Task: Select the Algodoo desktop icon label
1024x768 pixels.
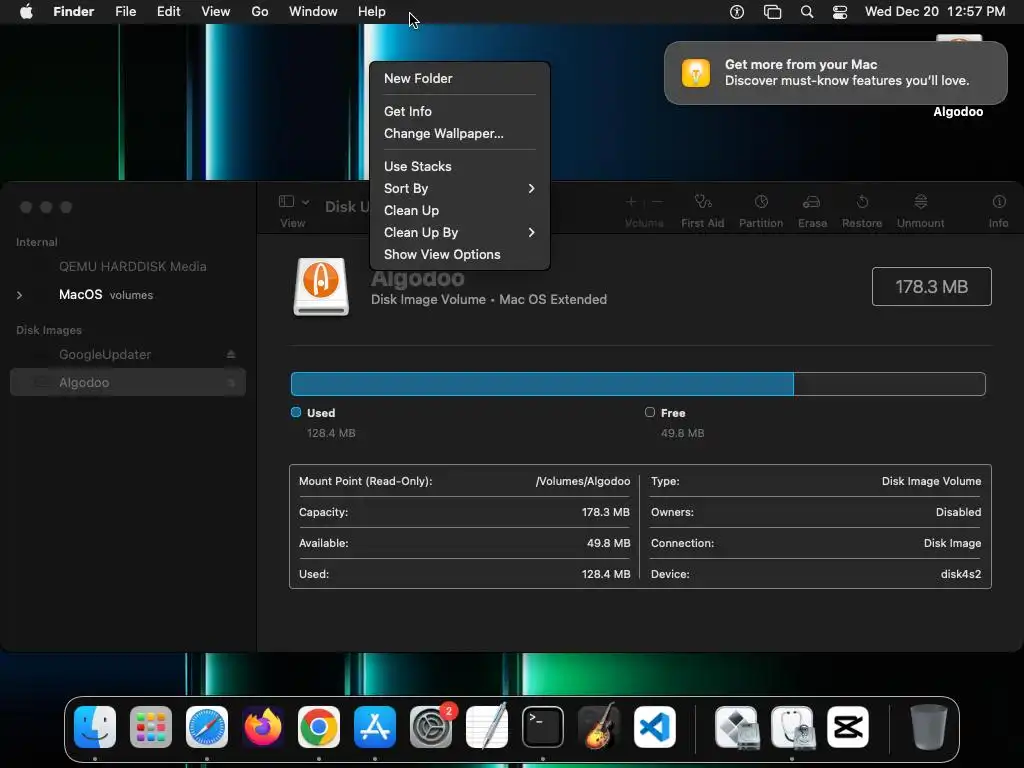Action: pyautogui.click(x=958, y=112)
